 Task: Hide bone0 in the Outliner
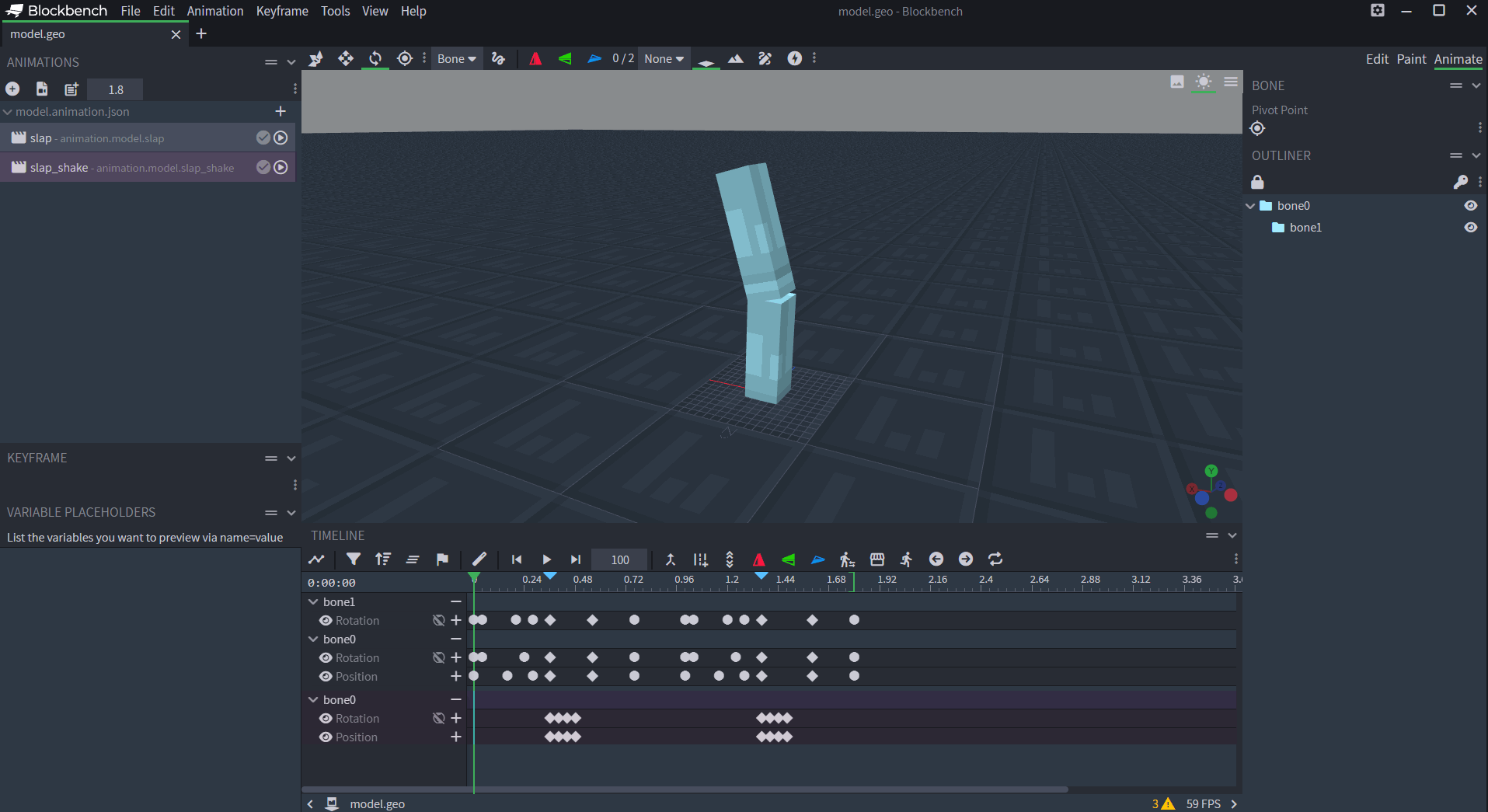[1471, 205]
